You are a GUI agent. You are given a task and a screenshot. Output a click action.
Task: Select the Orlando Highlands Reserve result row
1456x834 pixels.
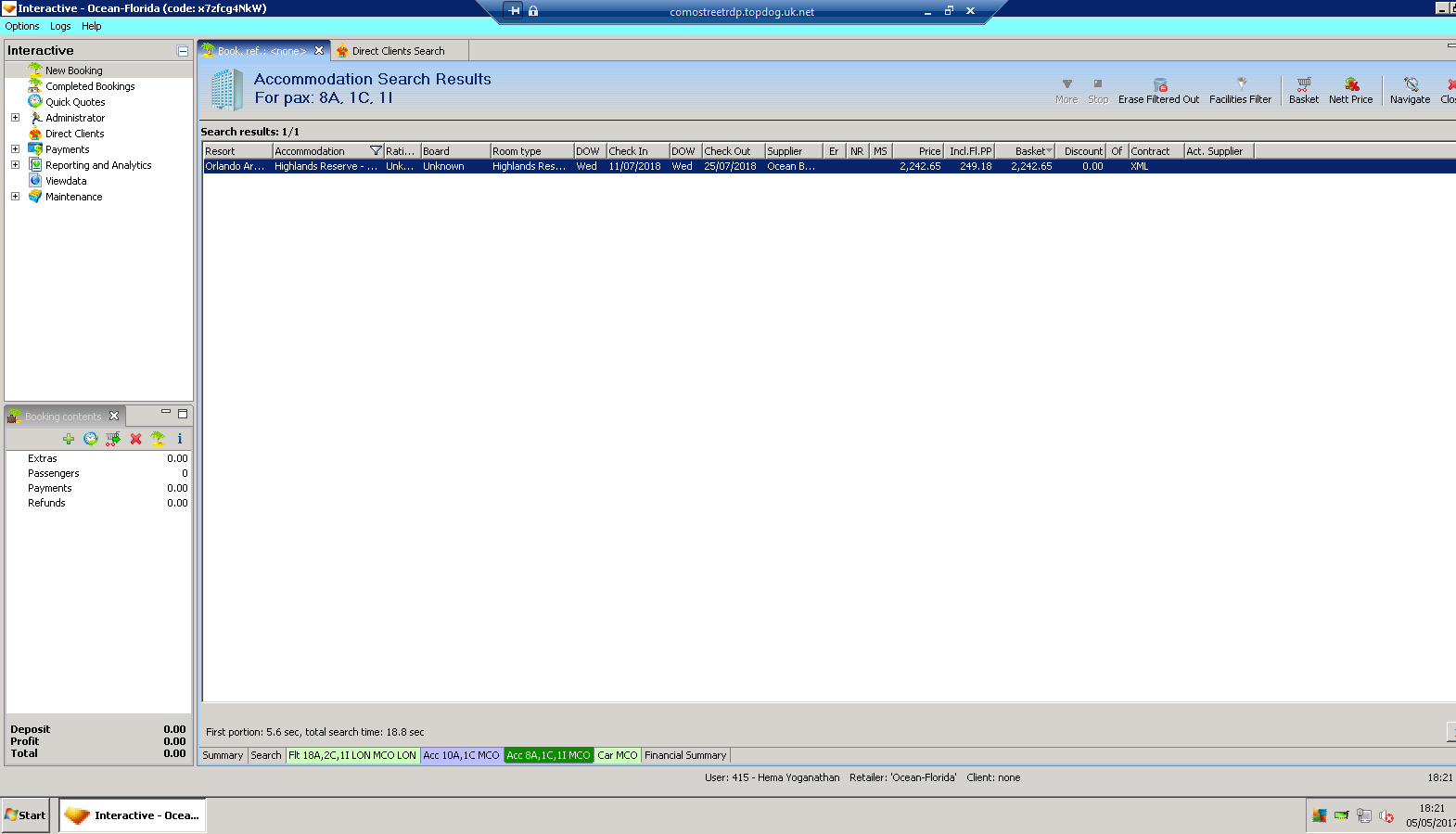[829, 166]
